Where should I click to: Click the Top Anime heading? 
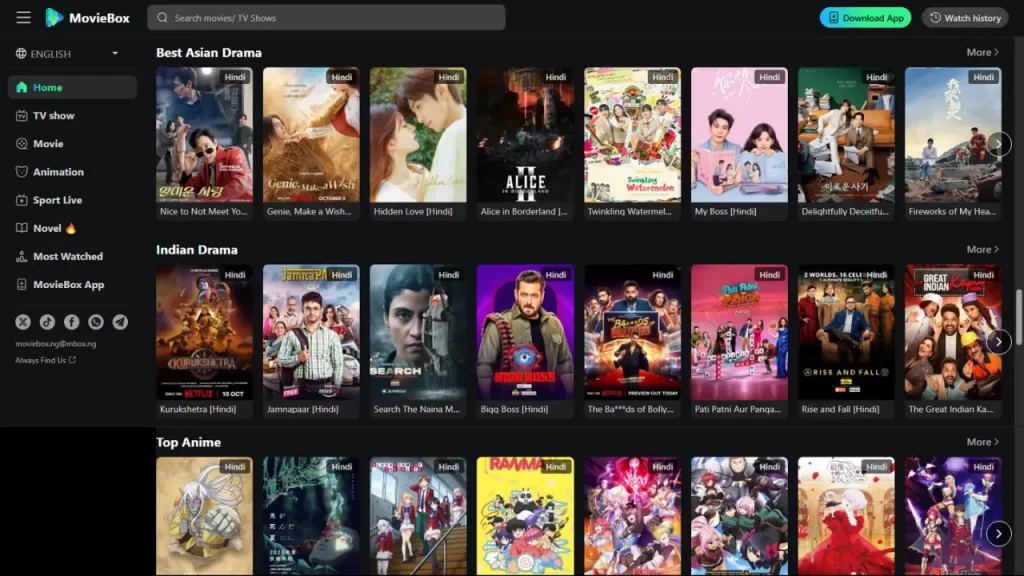click(x=188, y=442)
